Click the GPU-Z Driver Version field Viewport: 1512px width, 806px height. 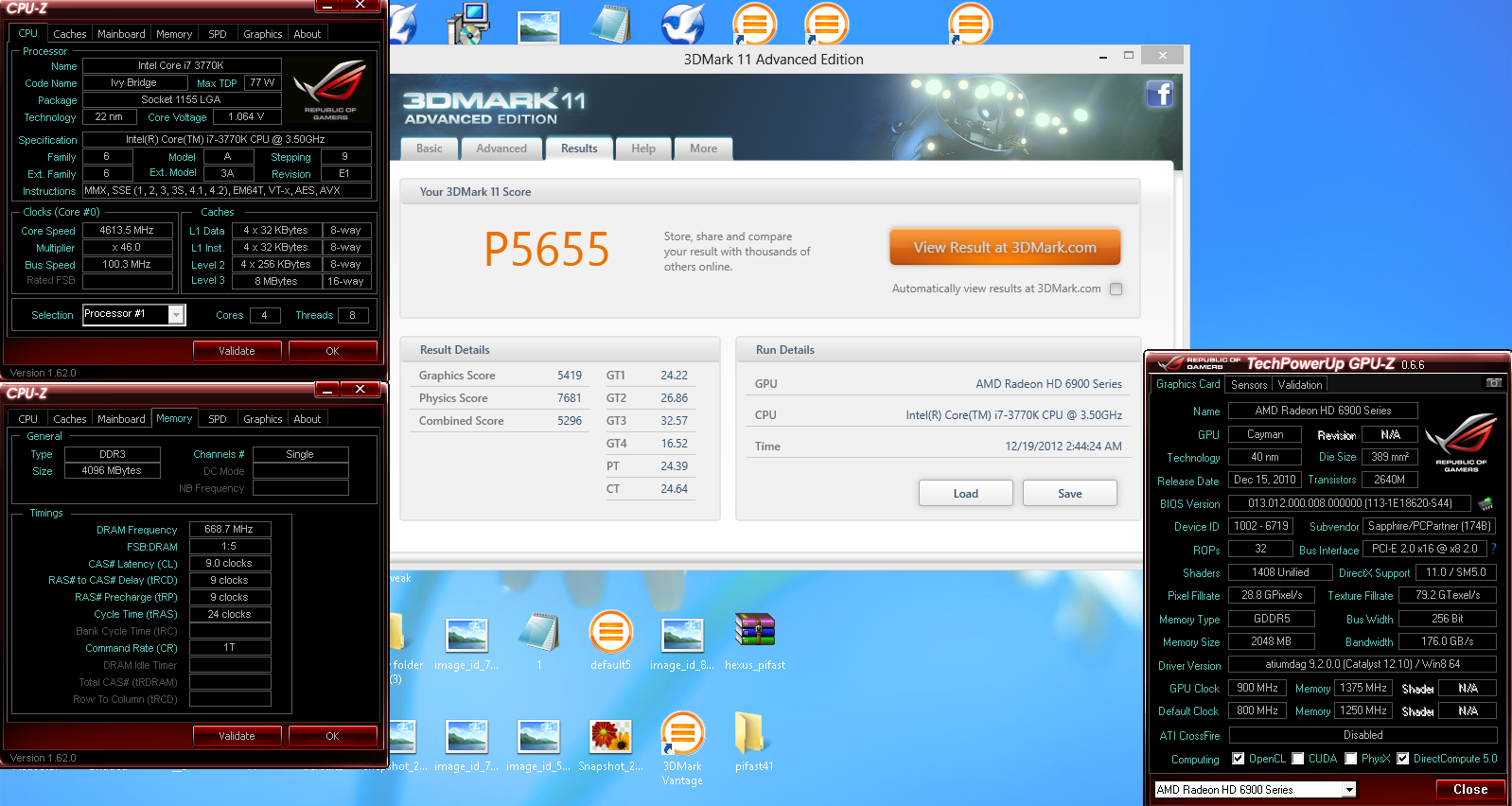1363,664
